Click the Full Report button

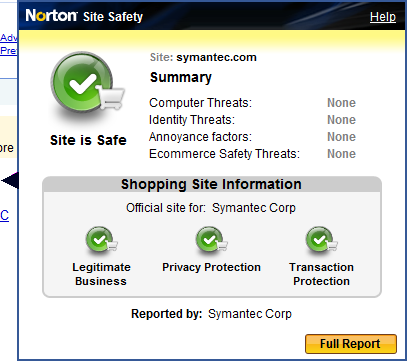tap(351, 344)
